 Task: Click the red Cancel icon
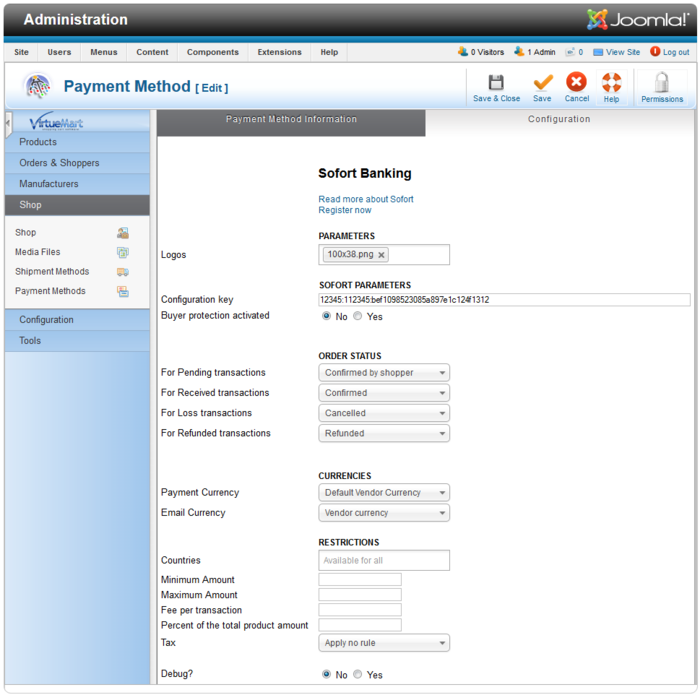576,82
